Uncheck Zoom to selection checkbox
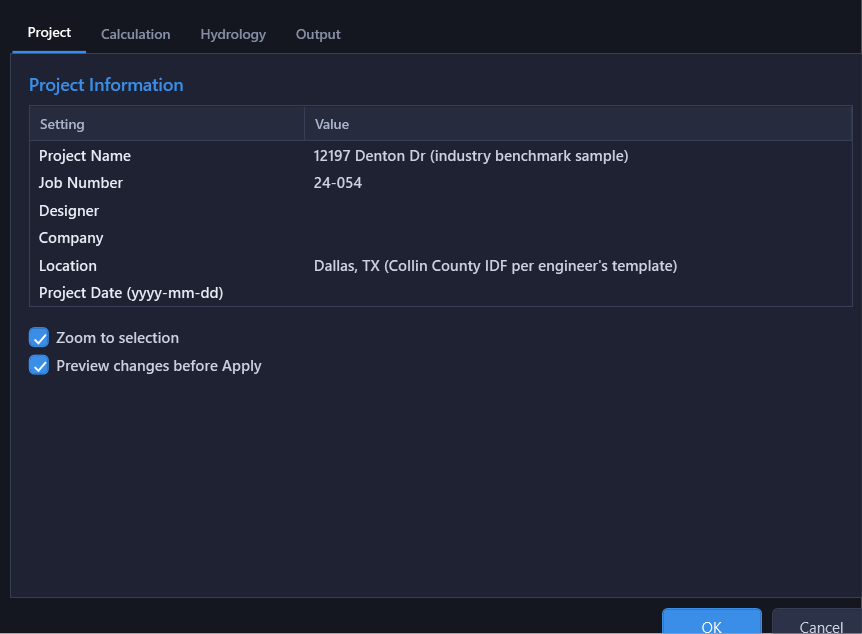This screenshot has width=862, height=634. 39,338
